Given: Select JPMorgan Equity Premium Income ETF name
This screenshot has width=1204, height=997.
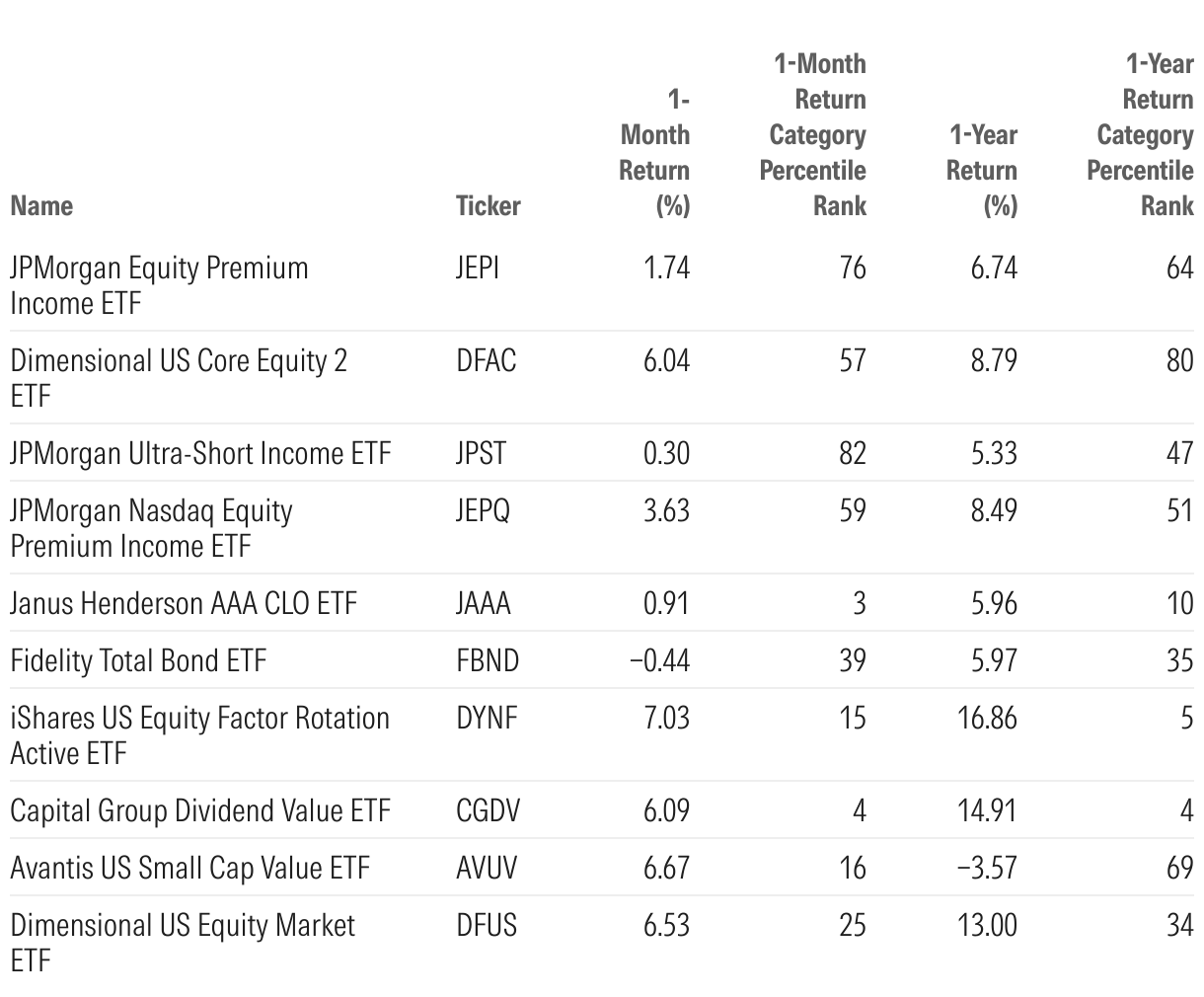Looking at the screenshot, I should pos(159,285).
